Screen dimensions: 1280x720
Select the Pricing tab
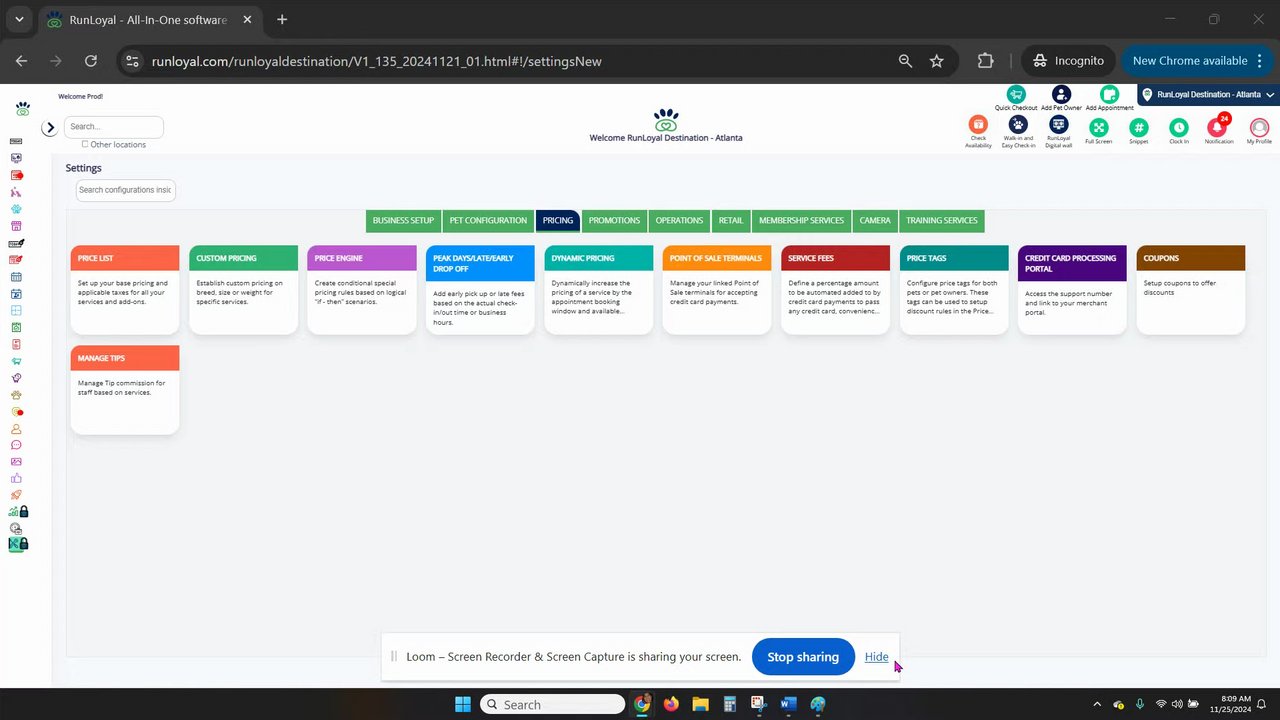point(558,220)
